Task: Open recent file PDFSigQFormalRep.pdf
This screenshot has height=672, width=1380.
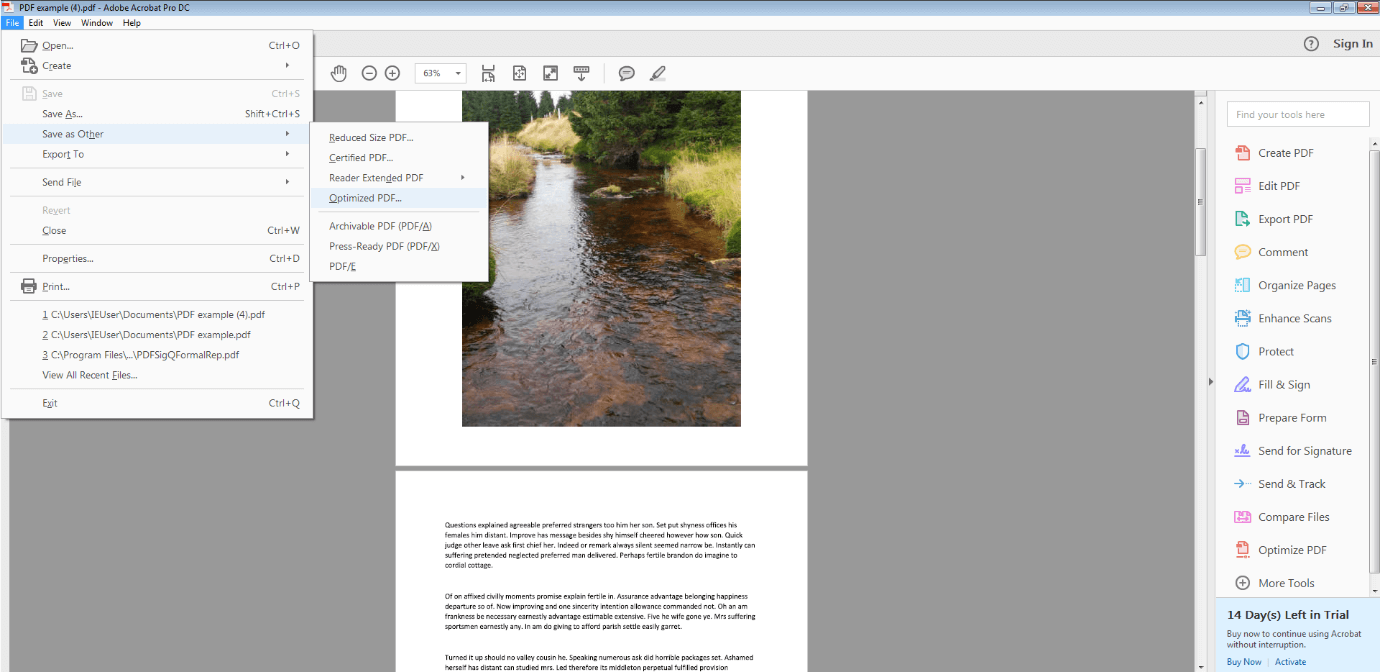Action: coord(157,354)
